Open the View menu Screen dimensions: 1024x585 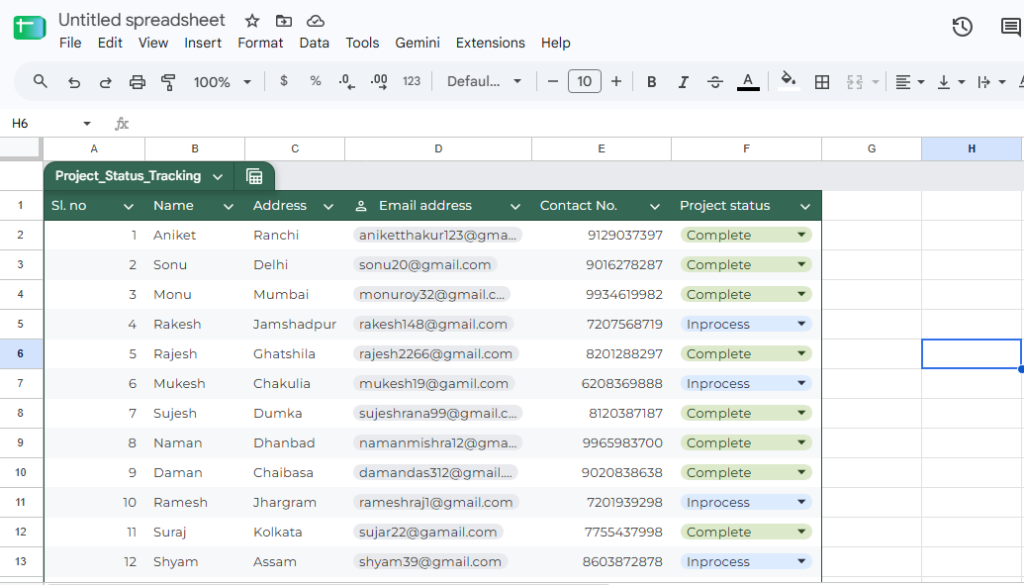click(x=153, y=42)
